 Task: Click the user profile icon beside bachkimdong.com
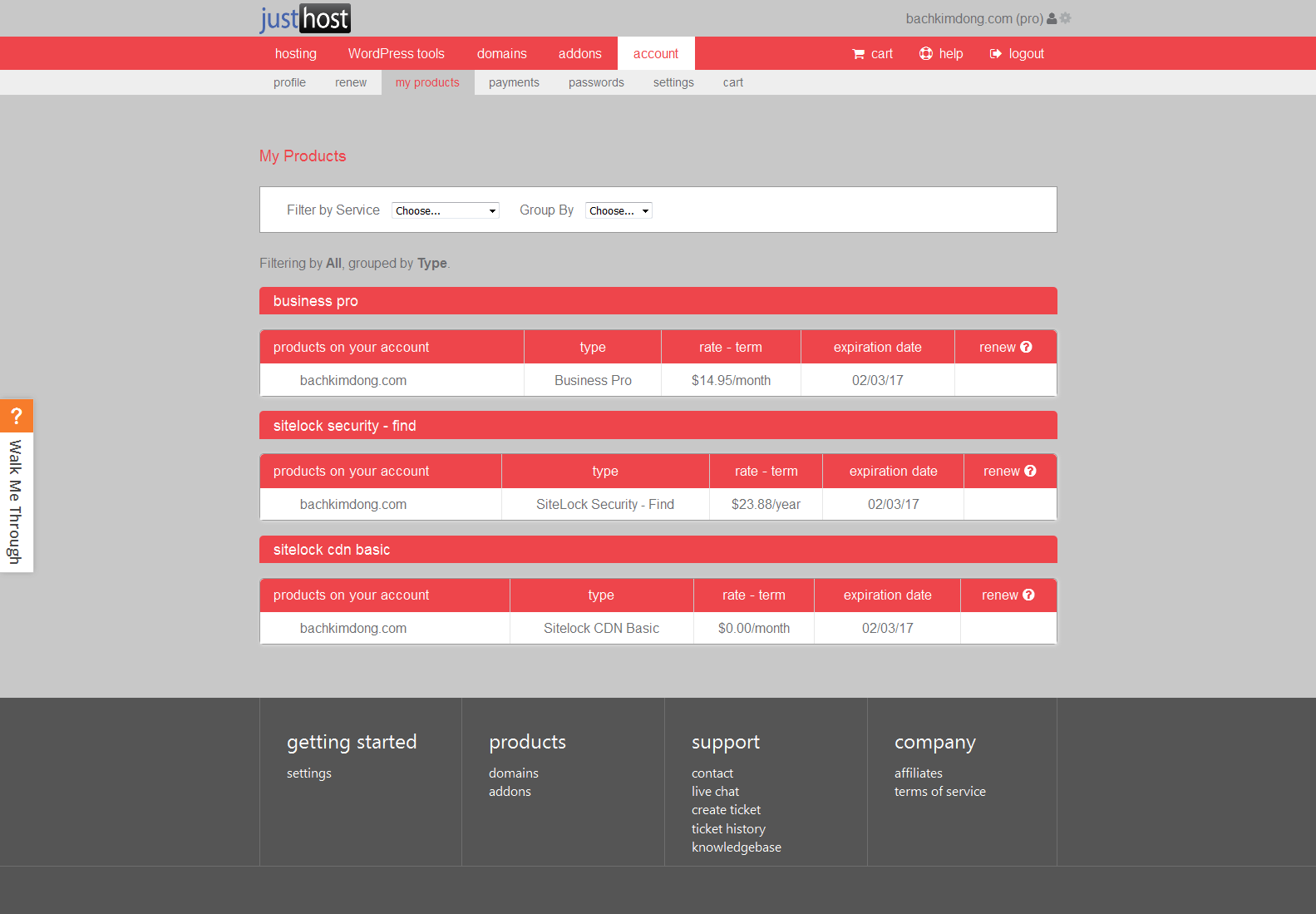[1052, 18]
